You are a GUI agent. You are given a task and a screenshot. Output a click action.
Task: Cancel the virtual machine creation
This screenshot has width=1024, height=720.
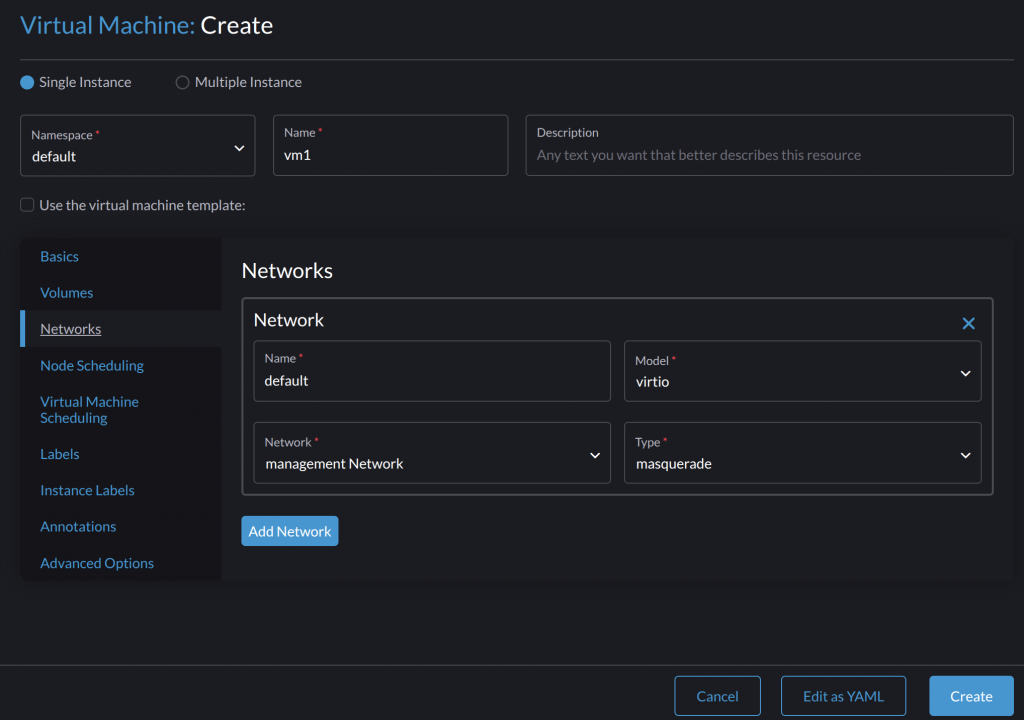(x=717, y=696)
